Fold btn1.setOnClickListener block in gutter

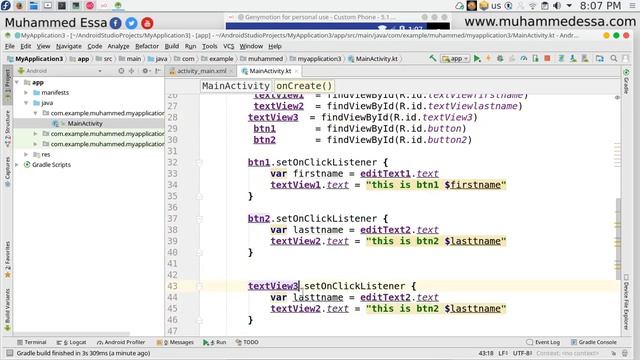pyautogui.click(x=199, y=162)
